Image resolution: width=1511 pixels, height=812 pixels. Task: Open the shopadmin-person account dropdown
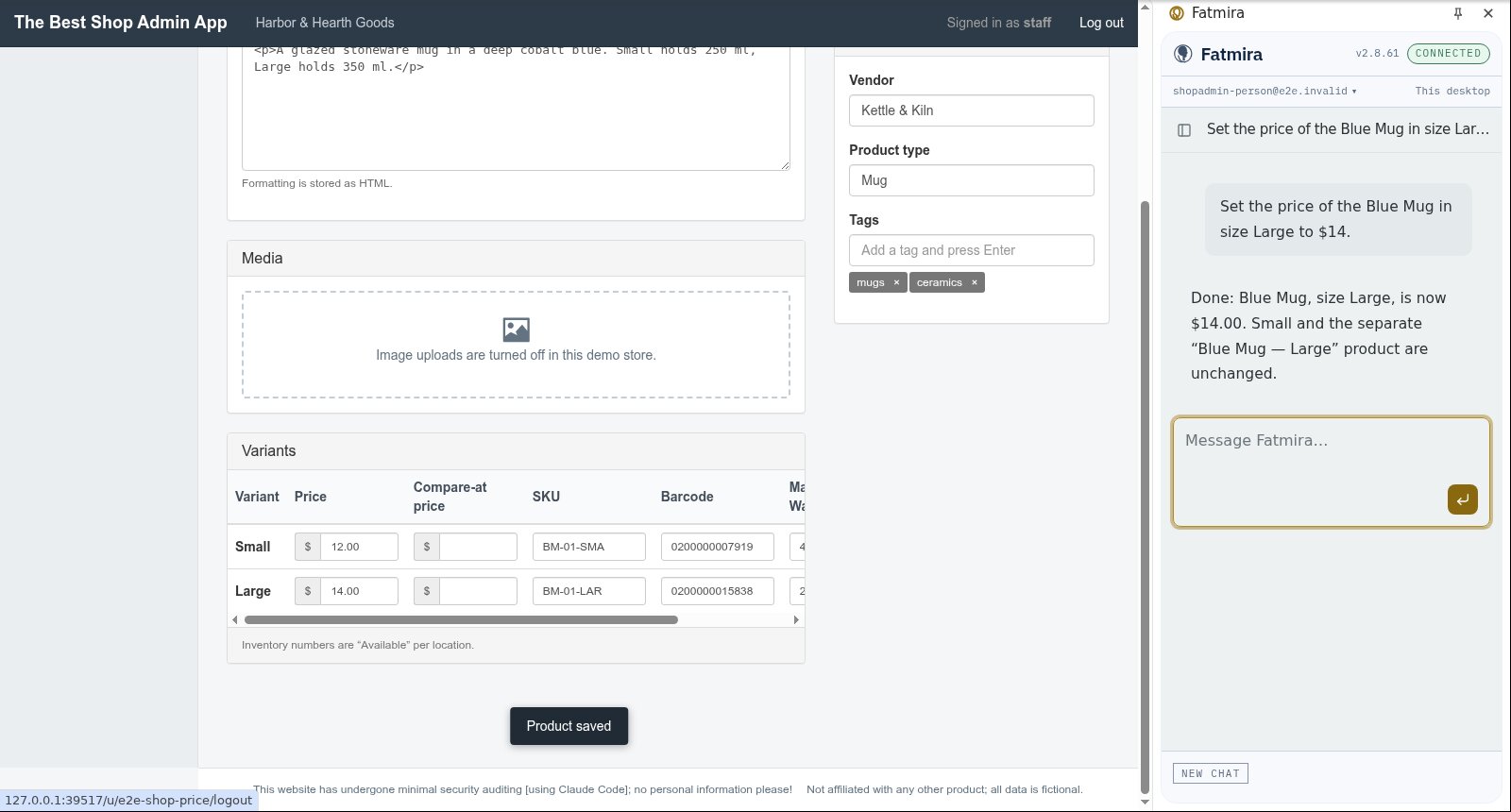(x=1265, y=92)
